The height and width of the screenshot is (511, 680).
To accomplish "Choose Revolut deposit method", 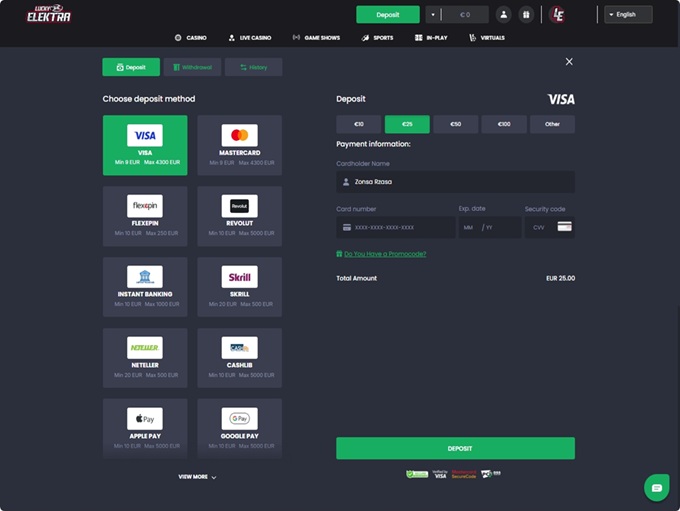I will (239, 216).
